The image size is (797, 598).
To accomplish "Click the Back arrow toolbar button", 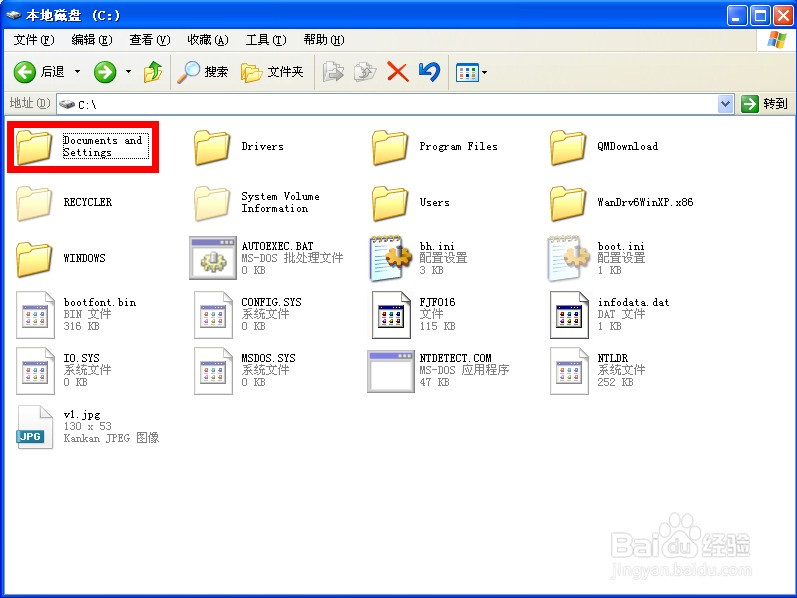I will [38, 72].
